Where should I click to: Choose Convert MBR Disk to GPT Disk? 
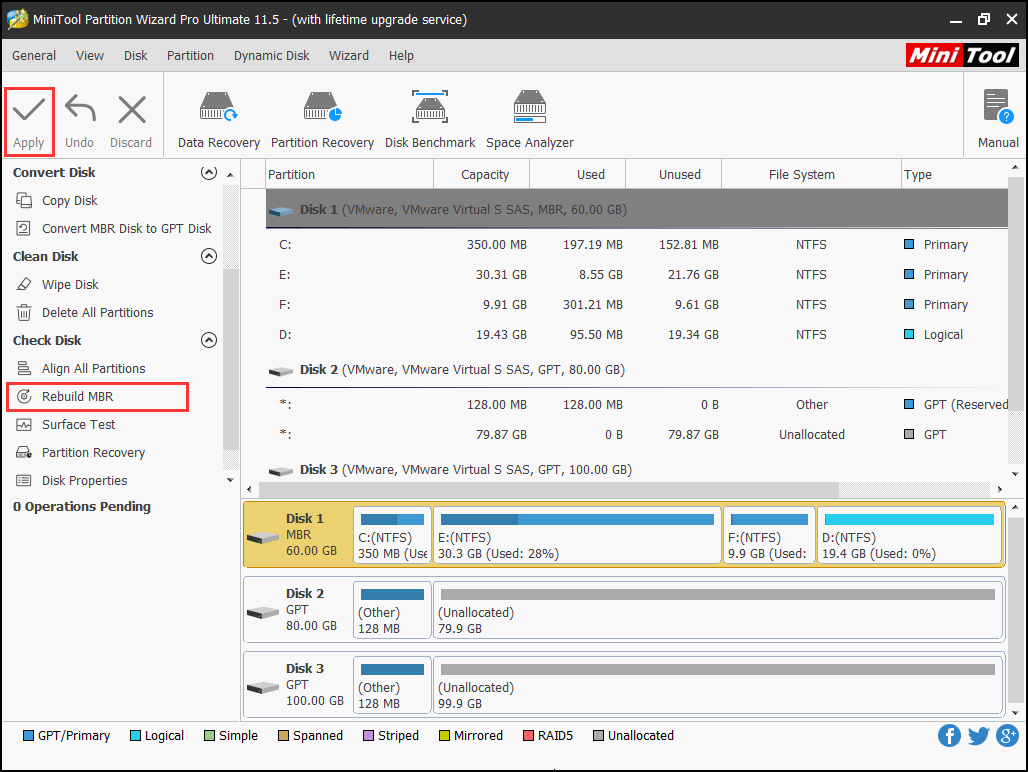coord(127,228)
